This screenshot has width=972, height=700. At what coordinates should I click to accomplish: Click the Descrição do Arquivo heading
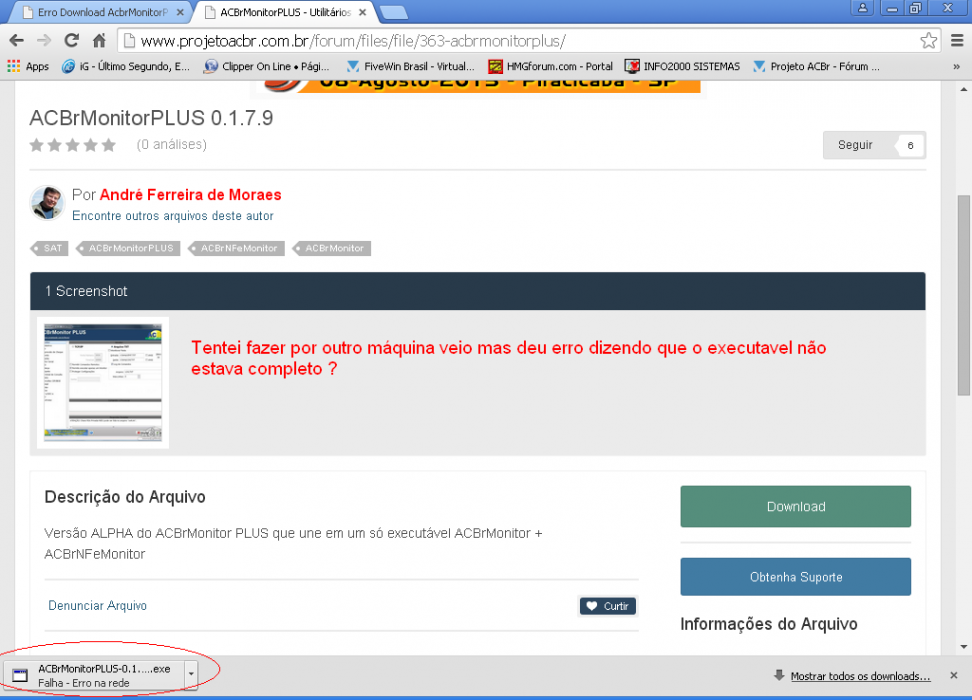tap(125, 497)
